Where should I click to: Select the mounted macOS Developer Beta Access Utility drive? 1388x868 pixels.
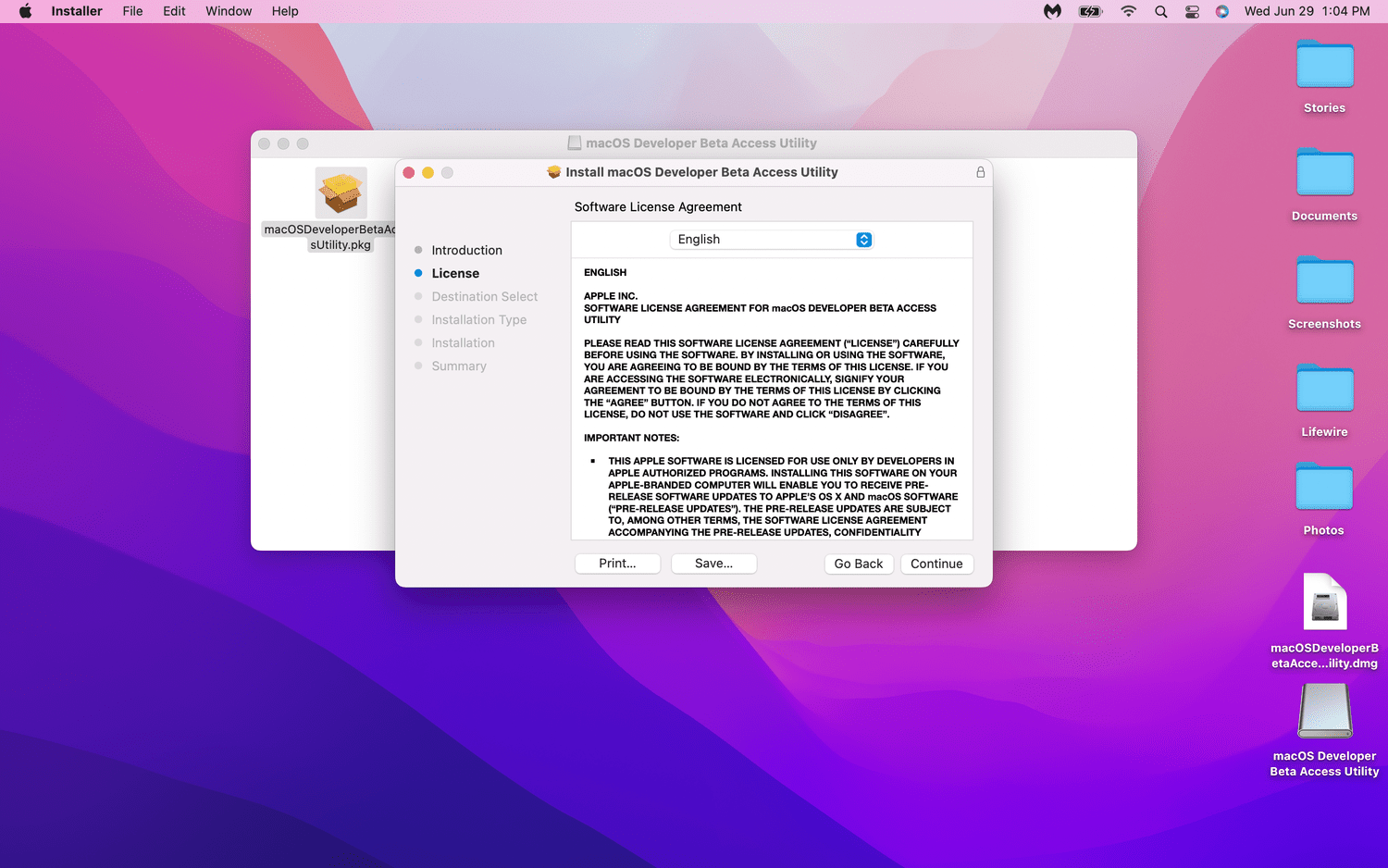pyautogui.click(x=1325, y=711)
